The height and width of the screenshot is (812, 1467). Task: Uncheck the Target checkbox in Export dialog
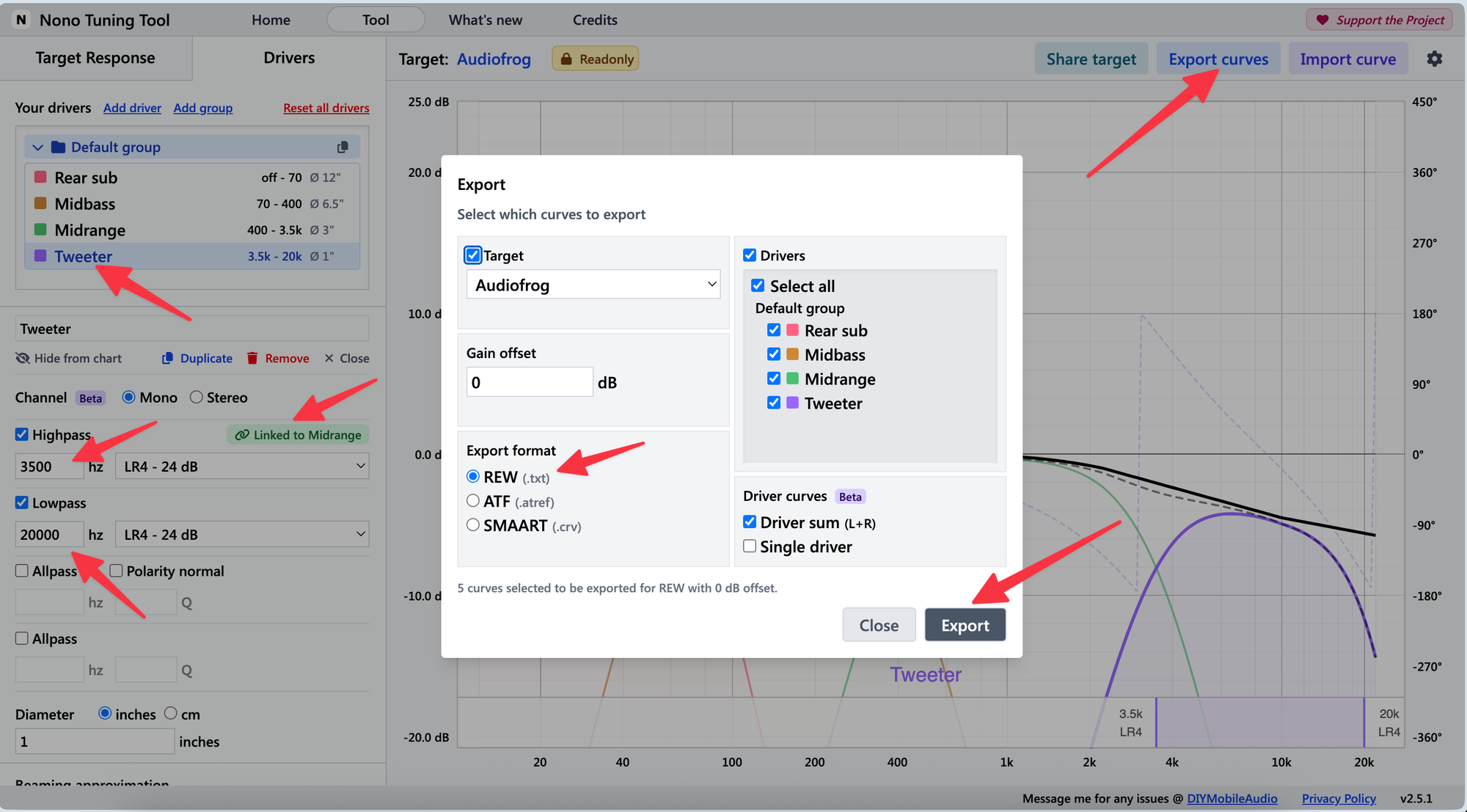473,255
